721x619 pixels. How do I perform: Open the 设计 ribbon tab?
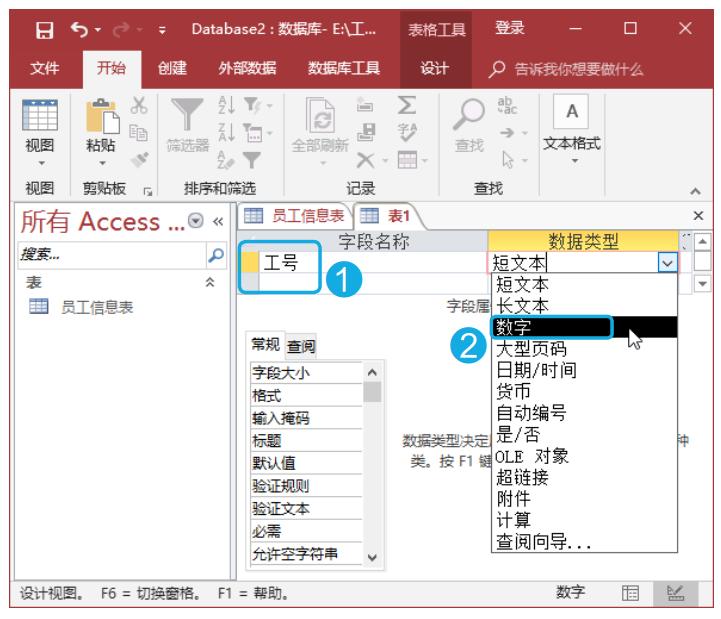[434, 69]
